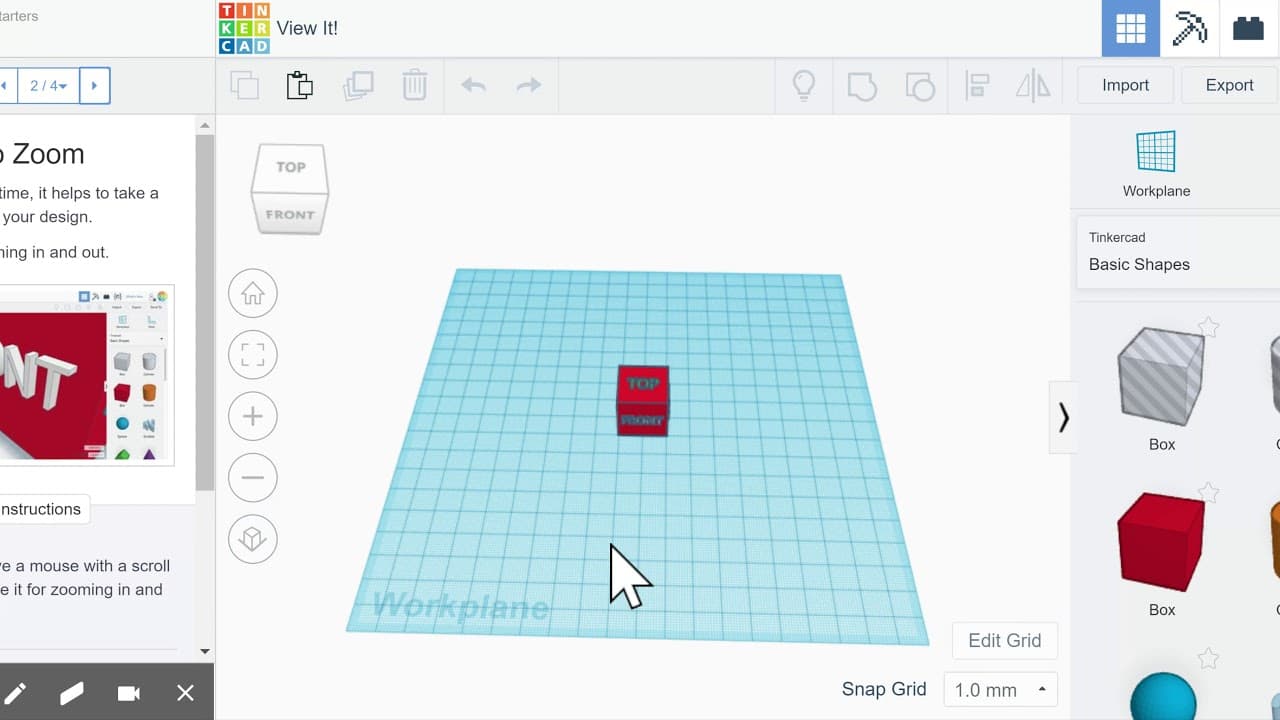1280x720 pixels.
Task: Click the Ungroup shapes icon
Action: pyautogui.click(x=919, y=86)
